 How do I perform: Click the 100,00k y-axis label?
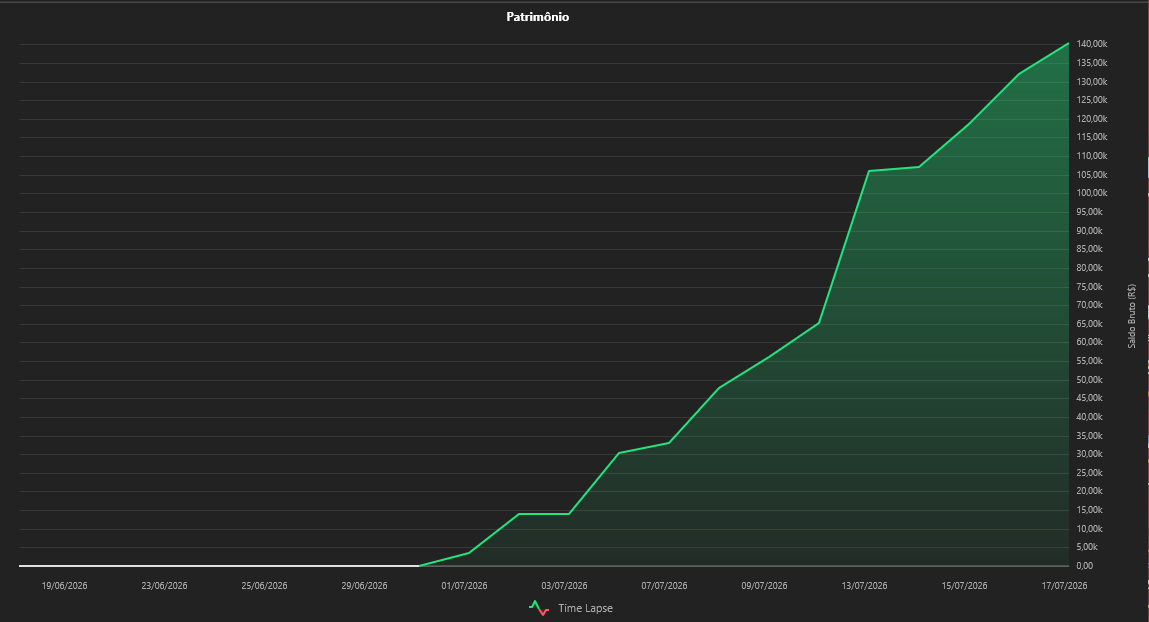1092,193
